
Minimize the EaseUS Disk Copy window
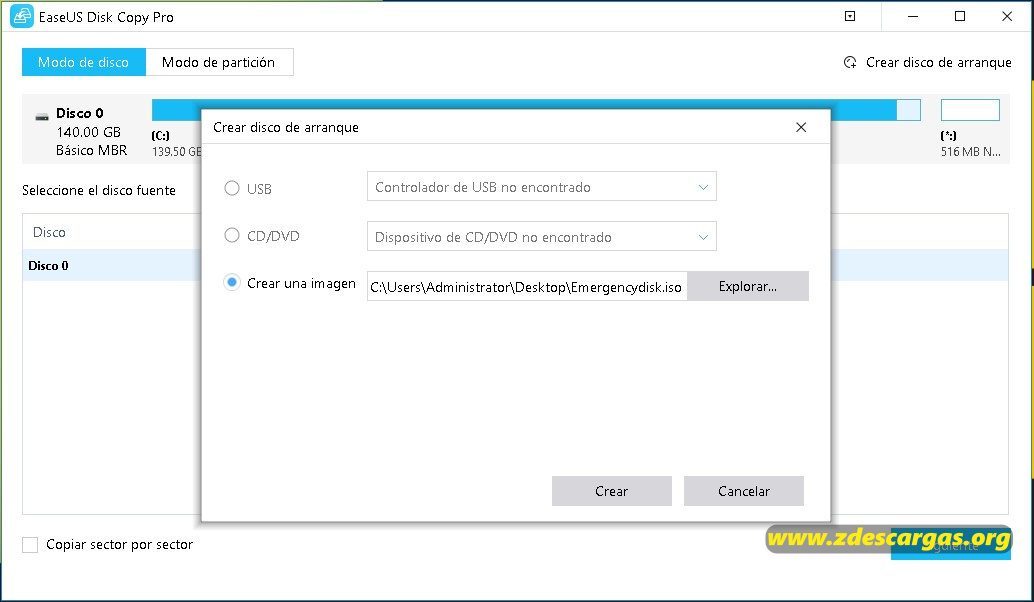tap(913, 16)
